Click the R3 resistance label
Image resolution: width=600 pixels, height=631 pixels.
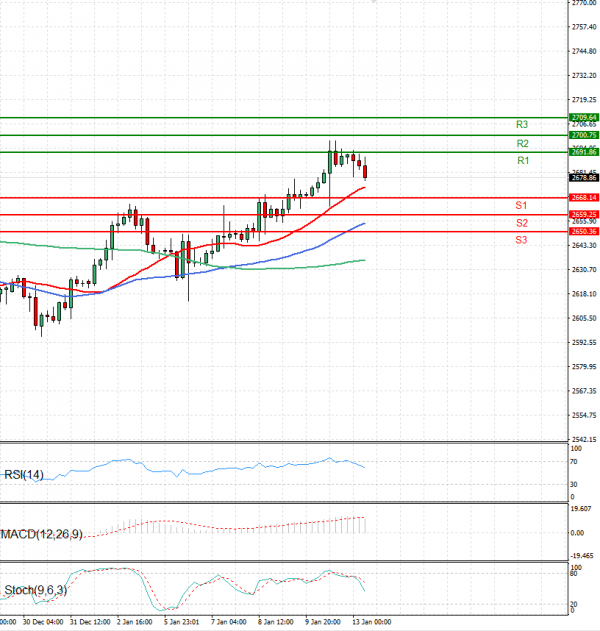coord(522,124)
